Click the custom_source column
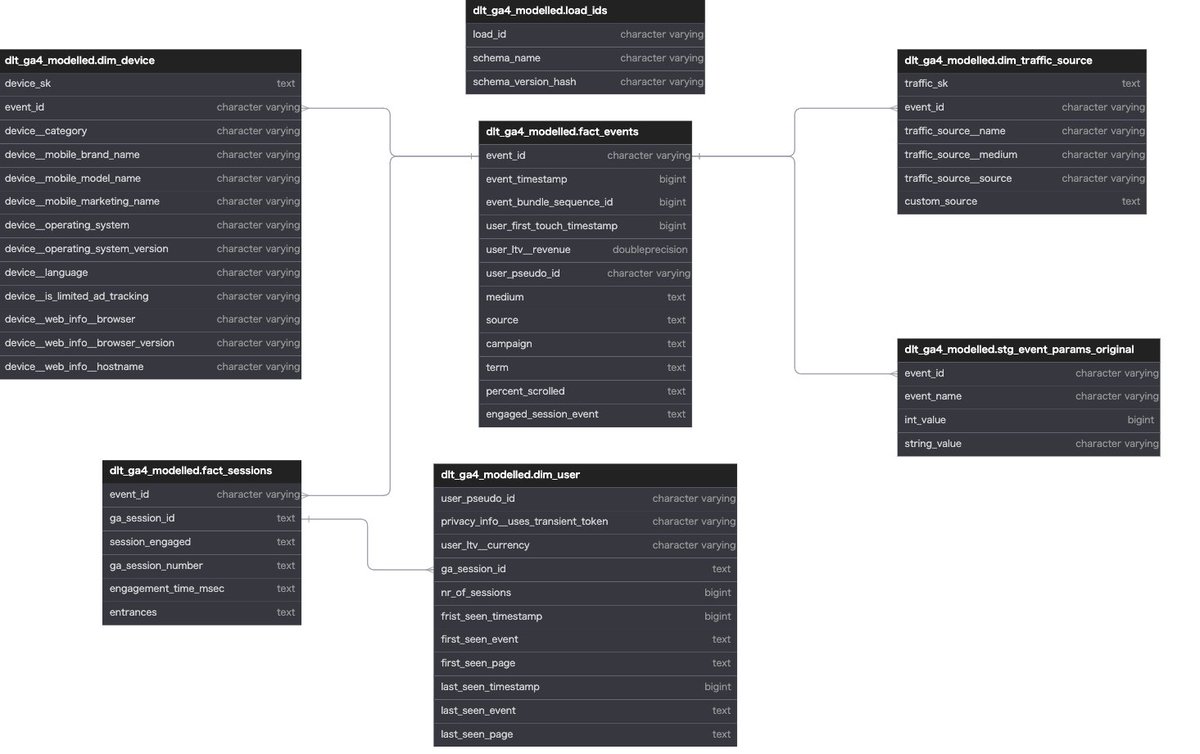 [x=1022, y=201]
